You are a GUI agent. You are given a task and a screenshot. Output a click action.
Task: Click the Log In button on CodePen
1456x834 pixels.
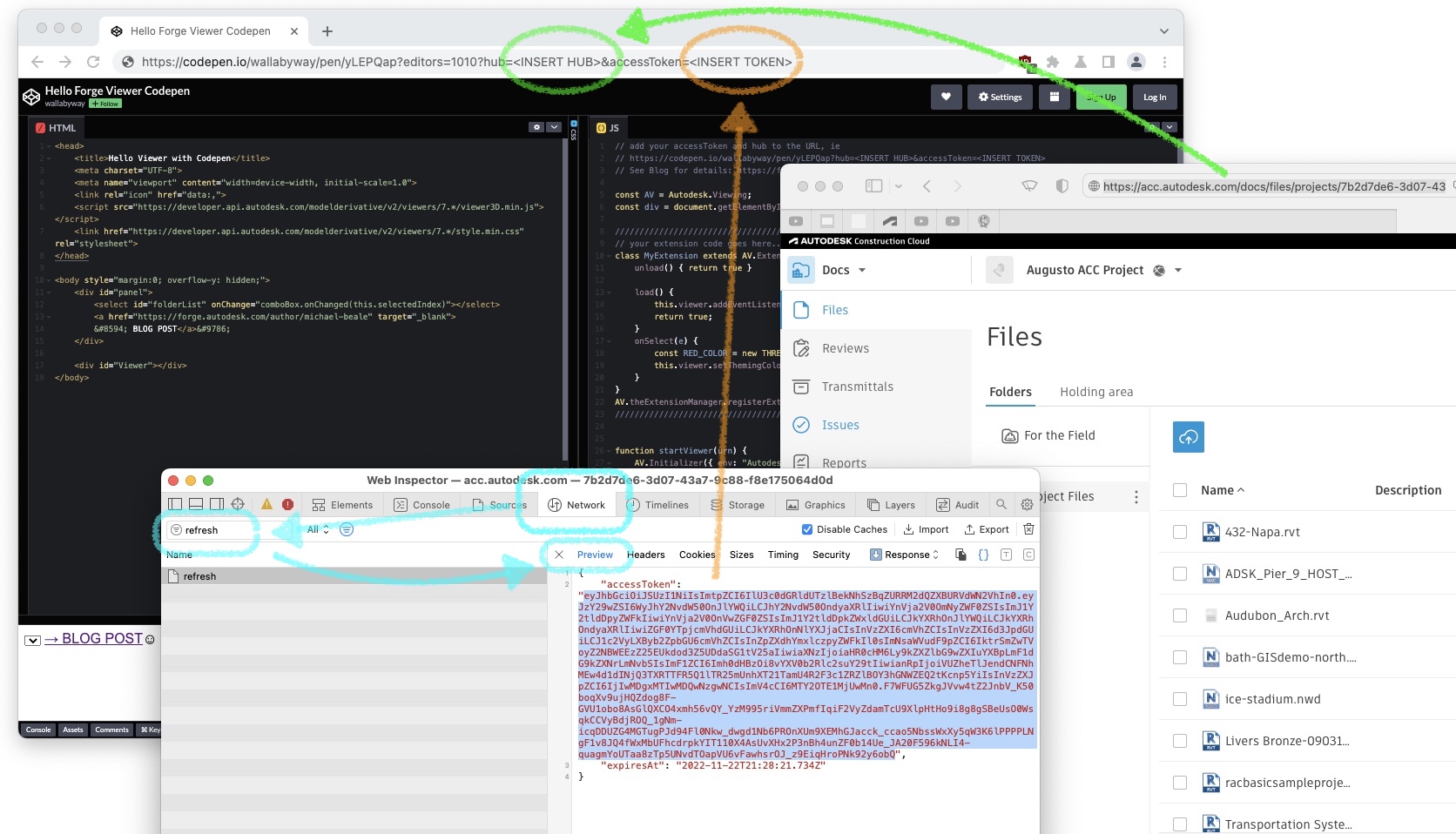click(1155, 97)
